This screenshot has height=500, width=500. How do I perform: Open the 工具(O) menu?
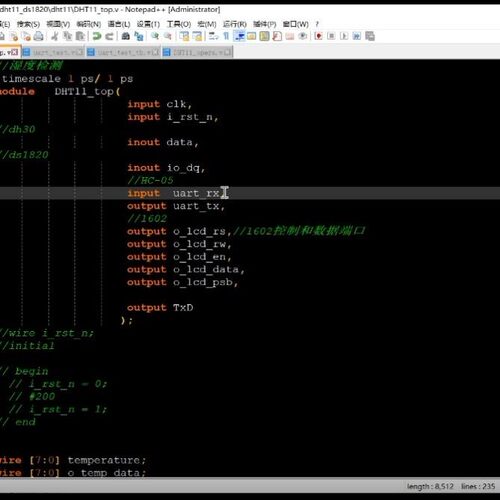(179, 24)
